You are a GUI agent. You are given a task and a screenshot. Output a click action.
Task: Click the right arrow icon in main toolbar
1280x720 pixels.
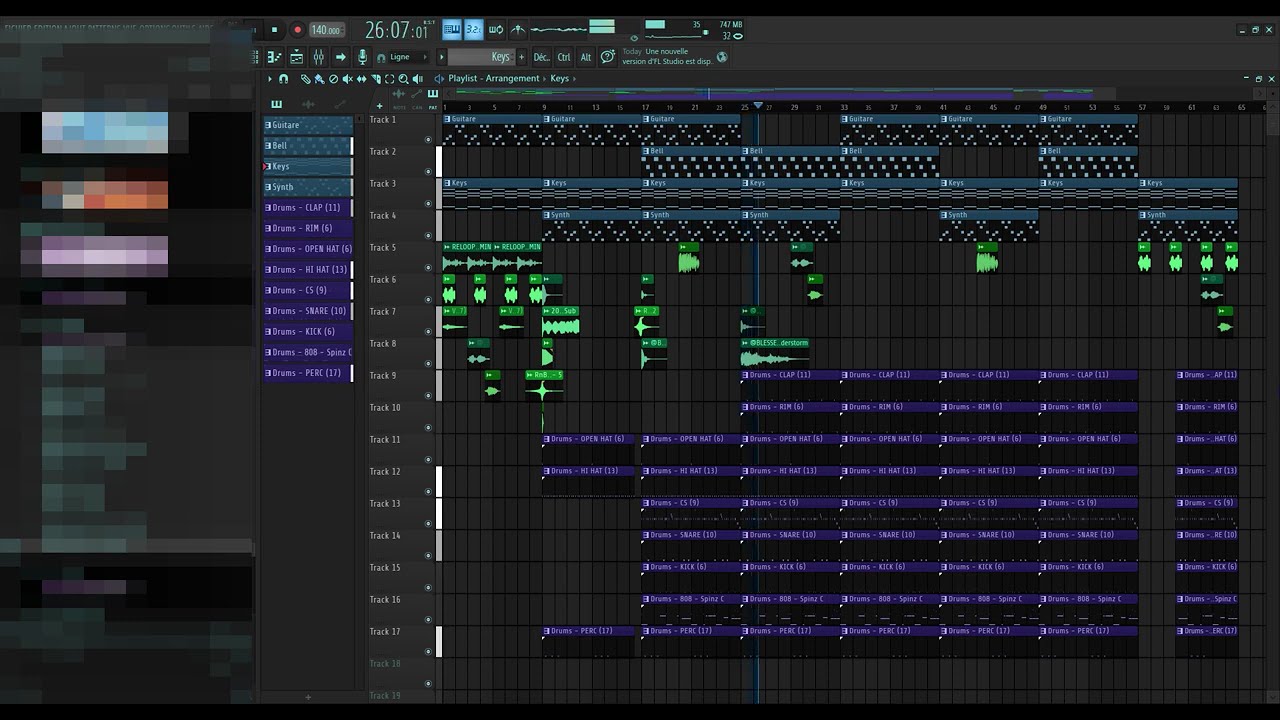point(341,57)
